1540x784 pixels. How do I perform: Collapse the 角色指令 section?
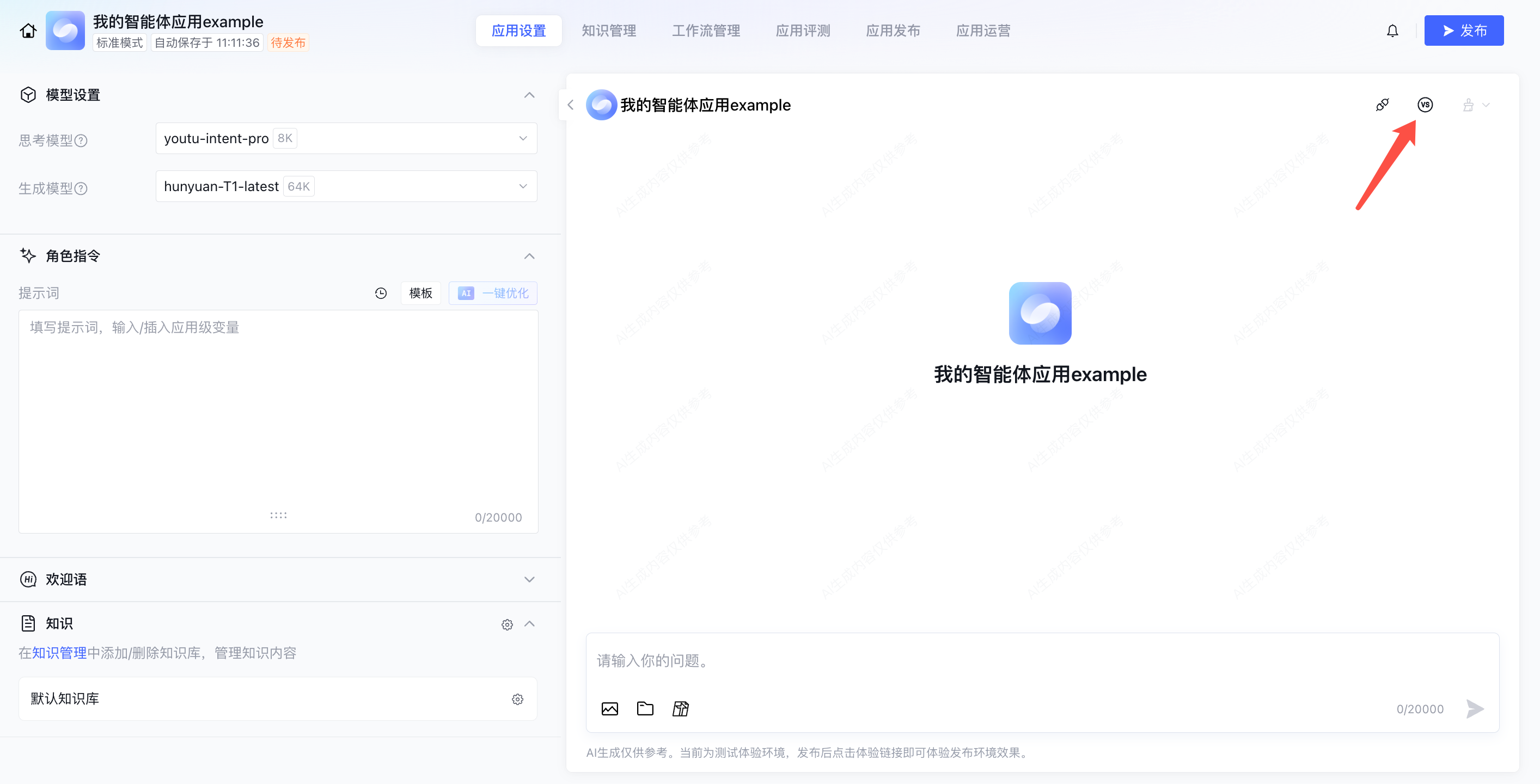(529, 256)
